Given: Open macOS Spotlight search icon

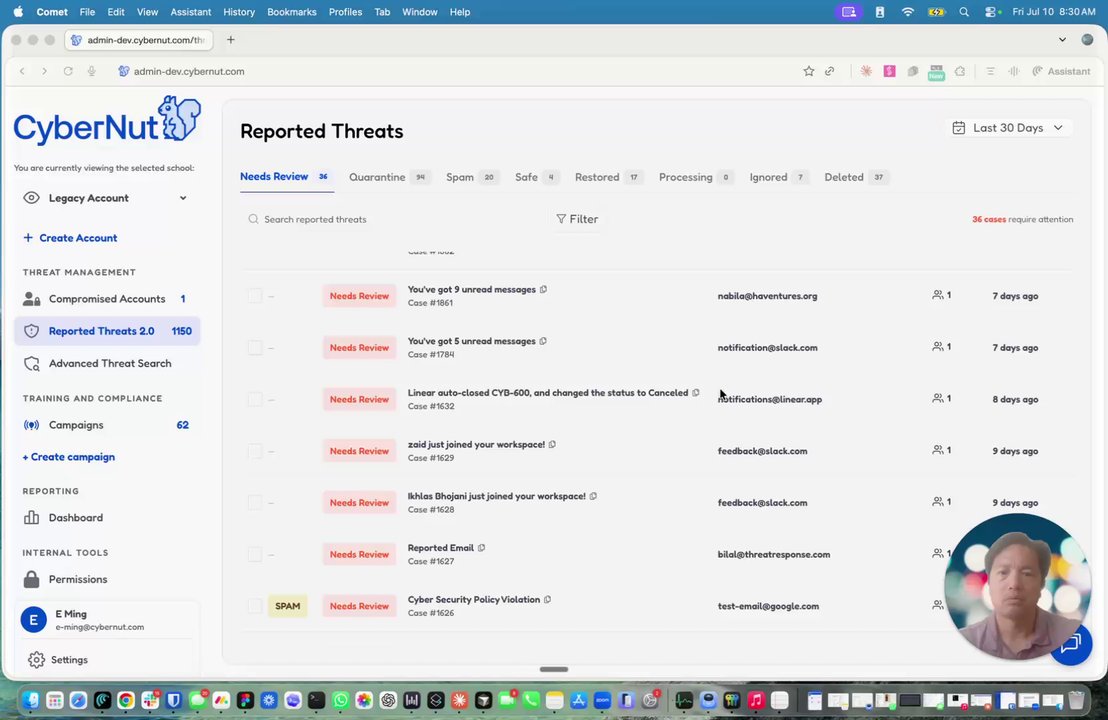Looking at the screenshot, I should (x=964, y=12).
